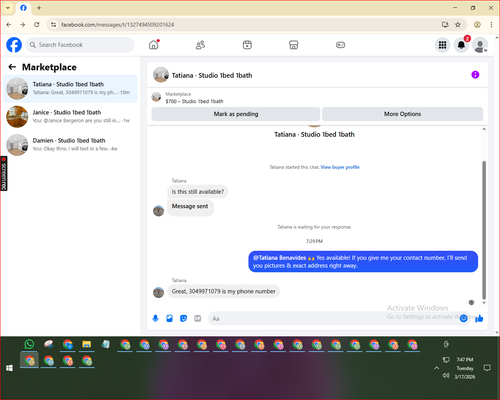Bookmark this page with the star icon
The width and height of the screenshot is (500, 400).
coord(458,25)
